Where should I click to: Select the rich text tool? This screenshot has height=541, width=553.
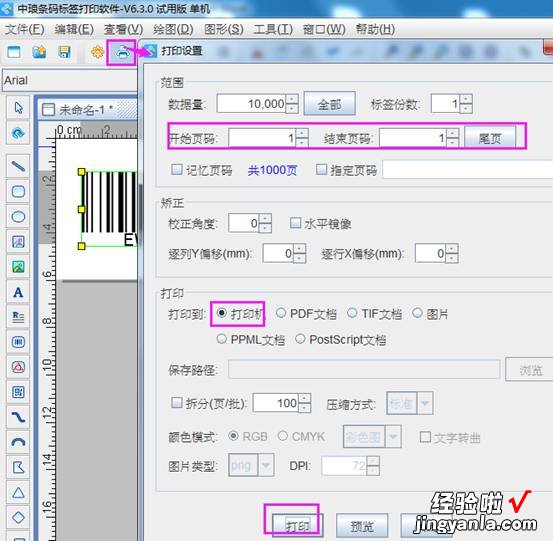click(x=18, y=317)
